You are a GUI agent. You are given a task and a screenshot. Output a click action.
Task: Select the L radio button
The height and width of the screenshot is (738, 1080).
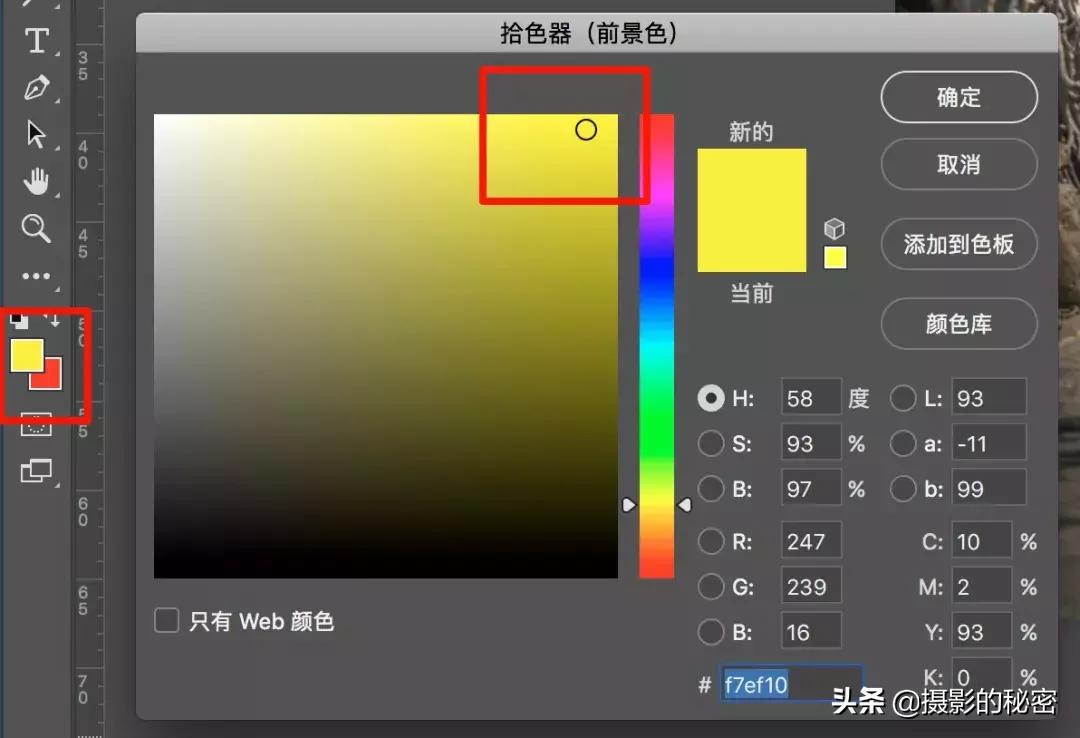[x=904, y=397]
